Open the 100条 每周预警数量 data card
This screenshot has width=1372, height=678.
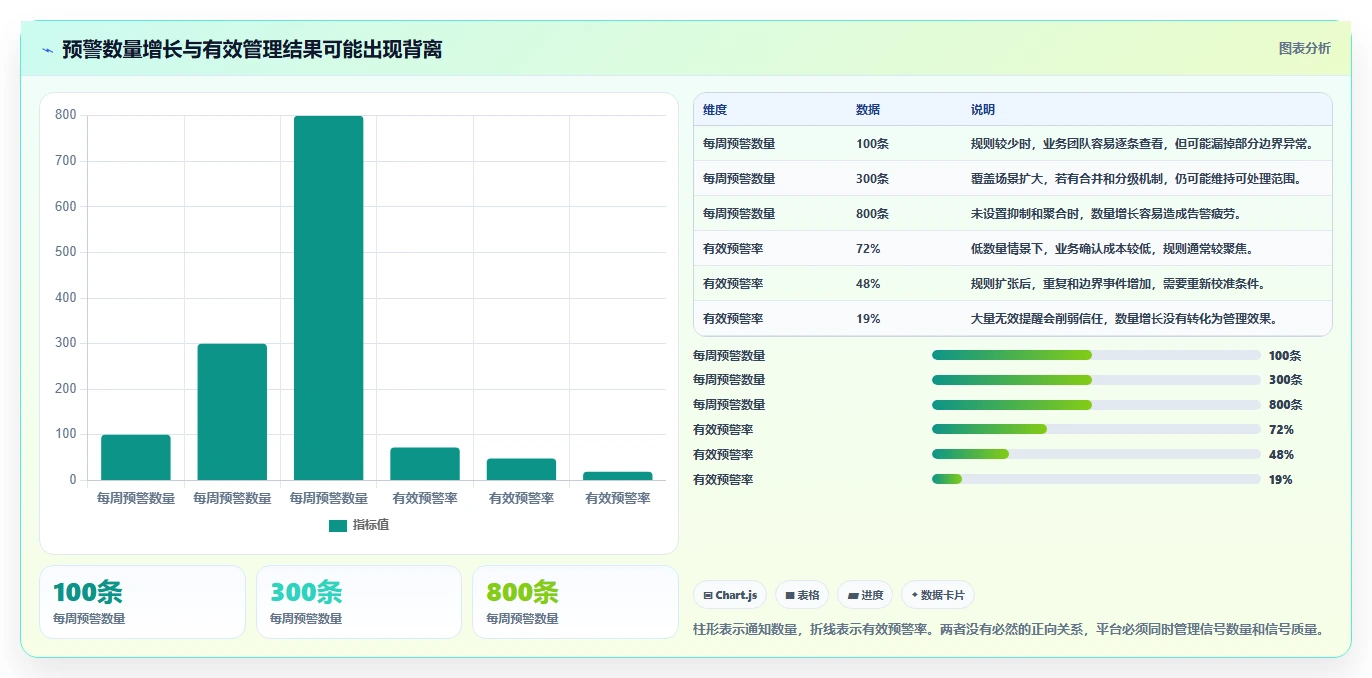pyautogui.click(x=142, y=602)
